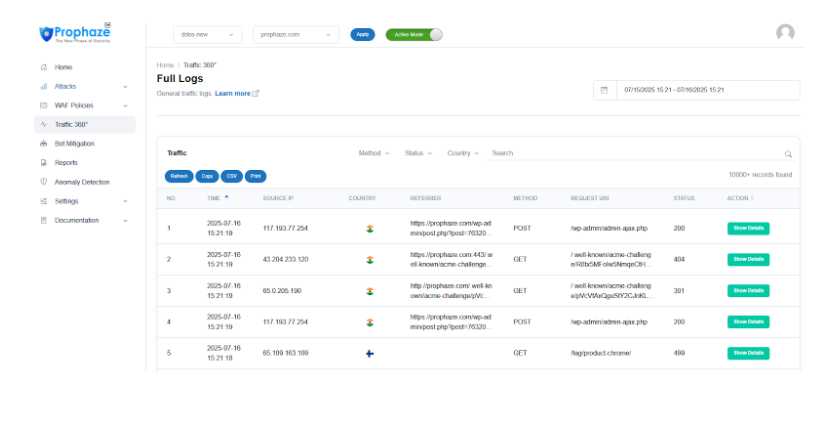Open the Country filter dropdown
Image resolution: width=836 pixels, height=426 pixels.
click(x=463, y=153)
